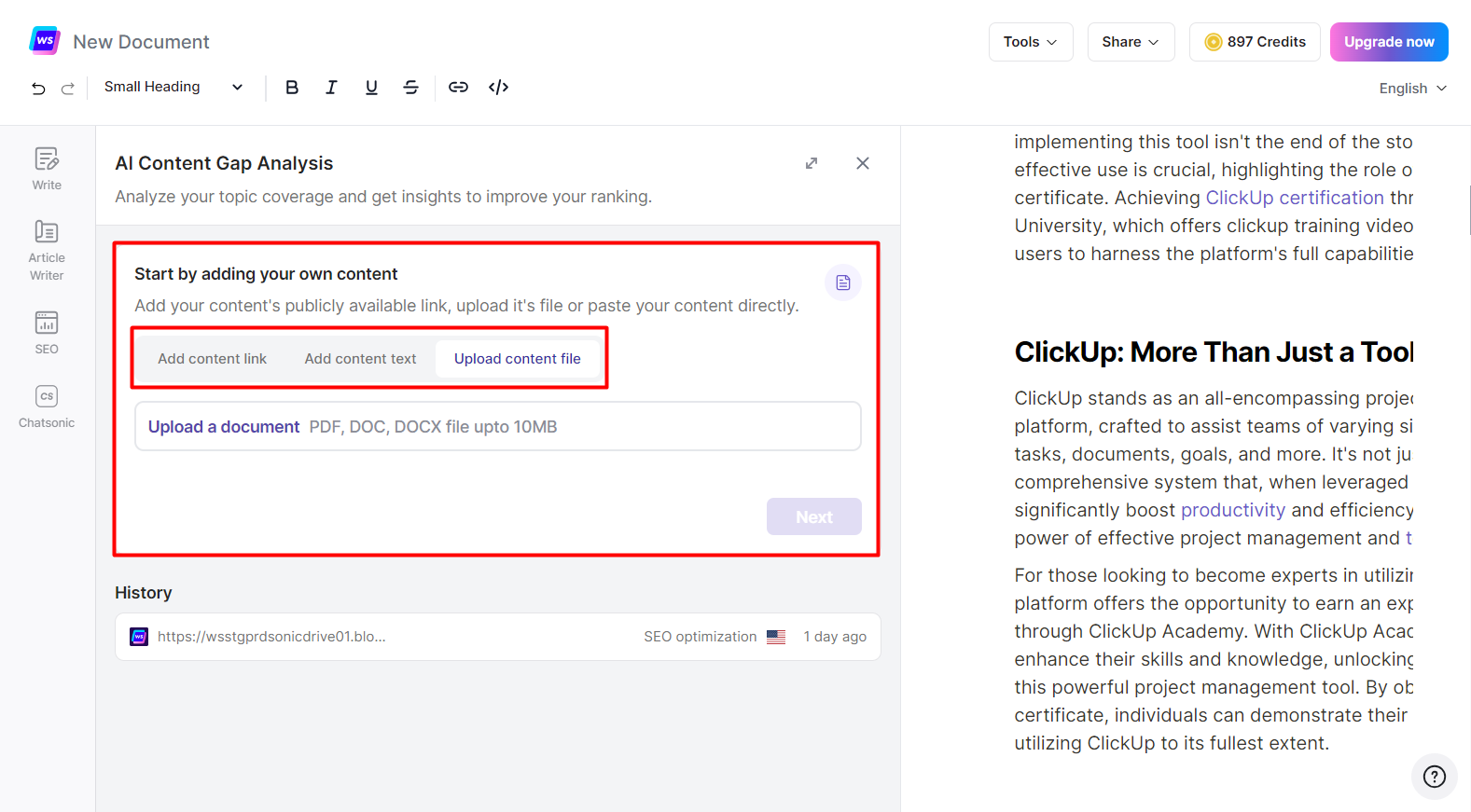Click the PDF, DOC, DOCX file upto 10MB text
Image resolution: width=1471 pixels, height=812 pixels.
[434, 427]
